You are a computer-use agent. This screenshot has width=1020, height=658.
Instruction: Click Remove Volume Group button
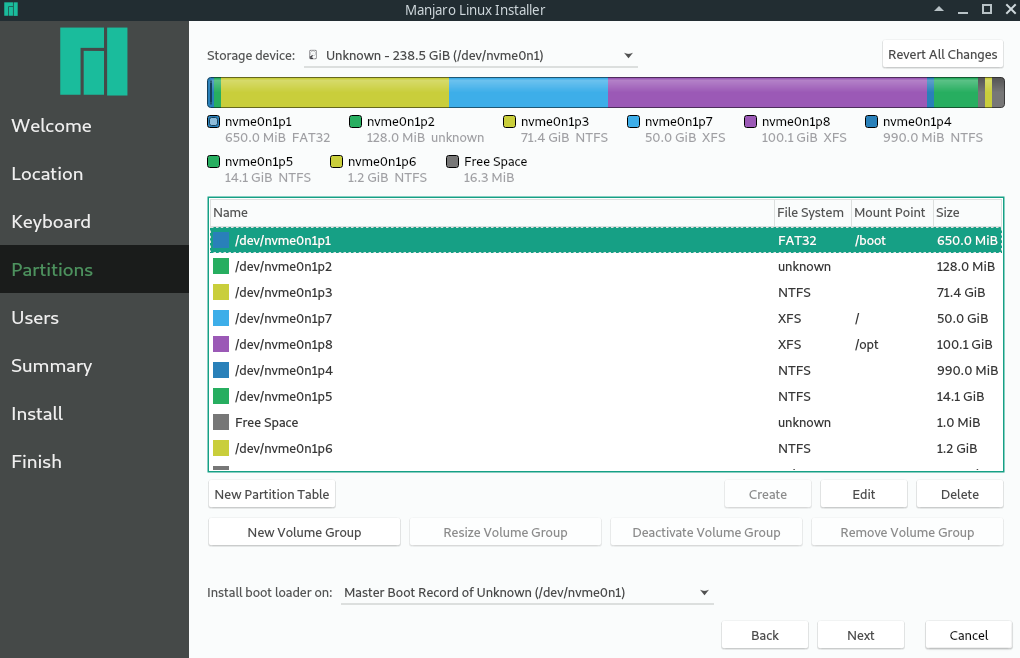(907, 532)
